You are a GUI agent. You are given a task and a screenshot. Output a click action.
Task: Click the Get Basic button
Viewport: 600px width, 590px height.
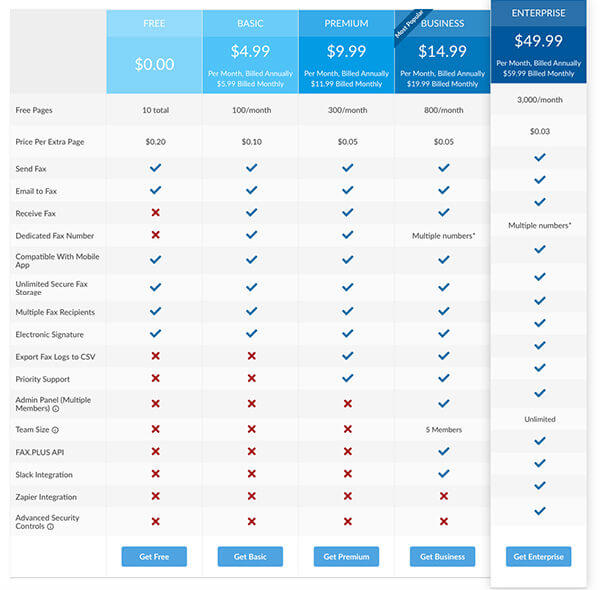[x=250, y=556]
